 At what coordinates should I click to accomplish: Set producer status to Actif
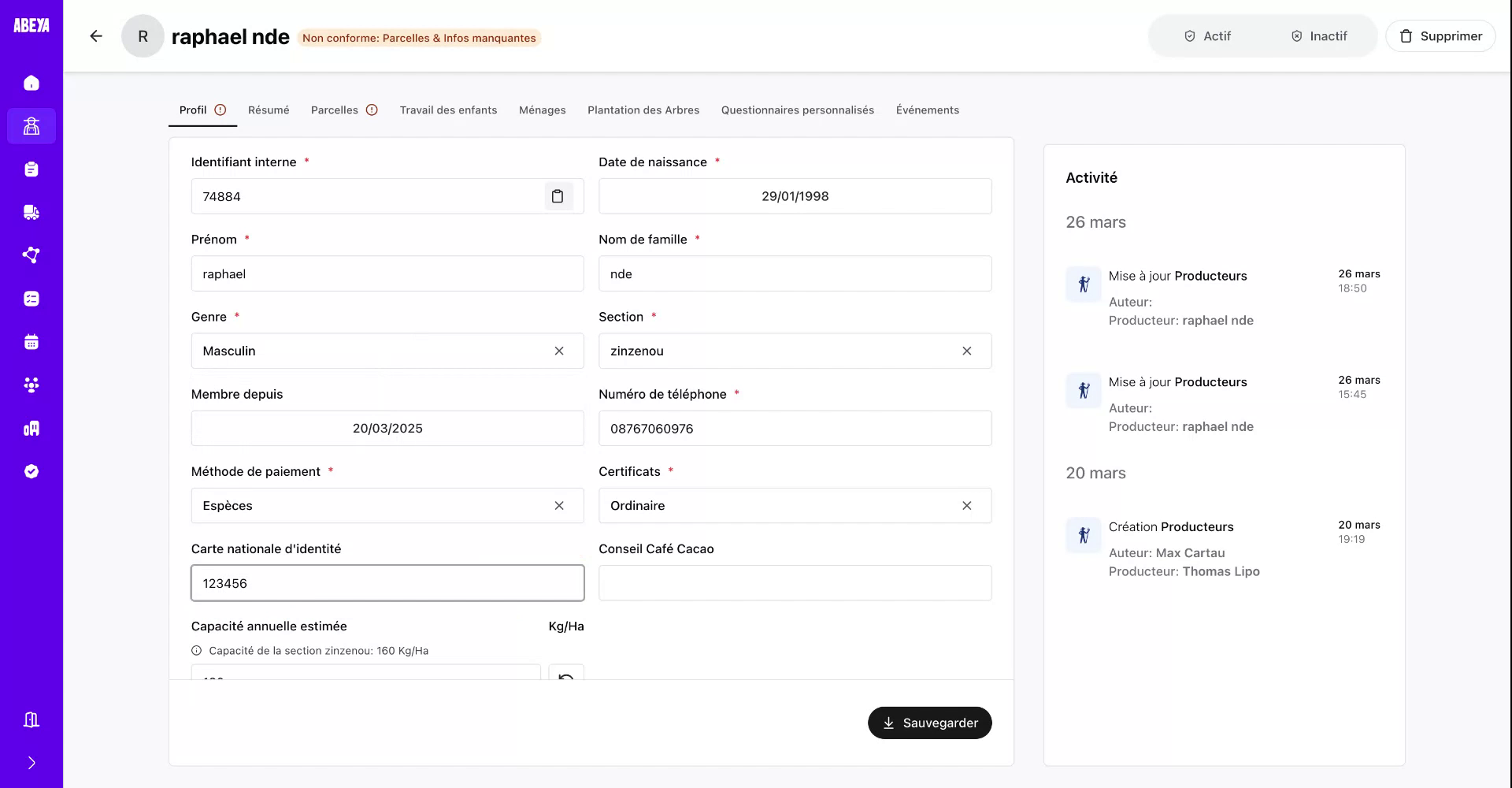(x=1208, y=35)
